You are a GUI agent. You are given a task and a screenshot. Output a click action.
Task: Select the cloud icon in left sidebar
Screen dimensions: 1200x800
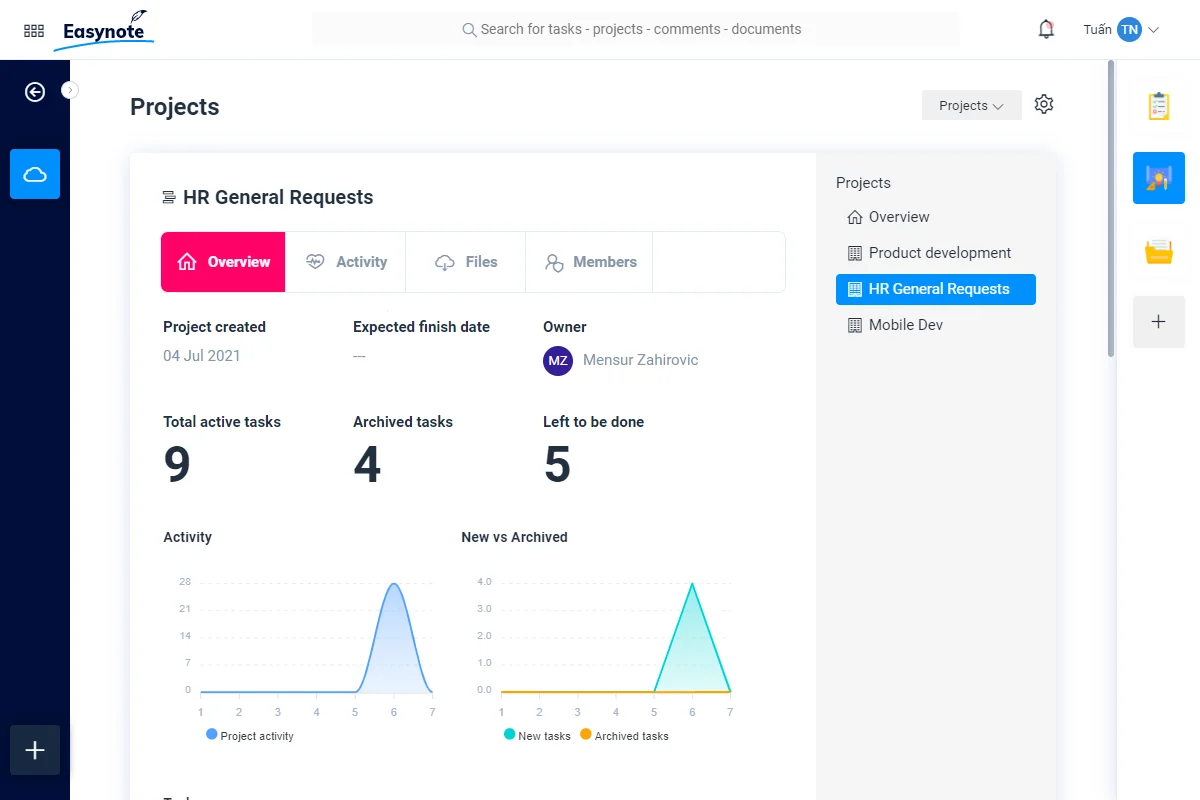[35, 174]
